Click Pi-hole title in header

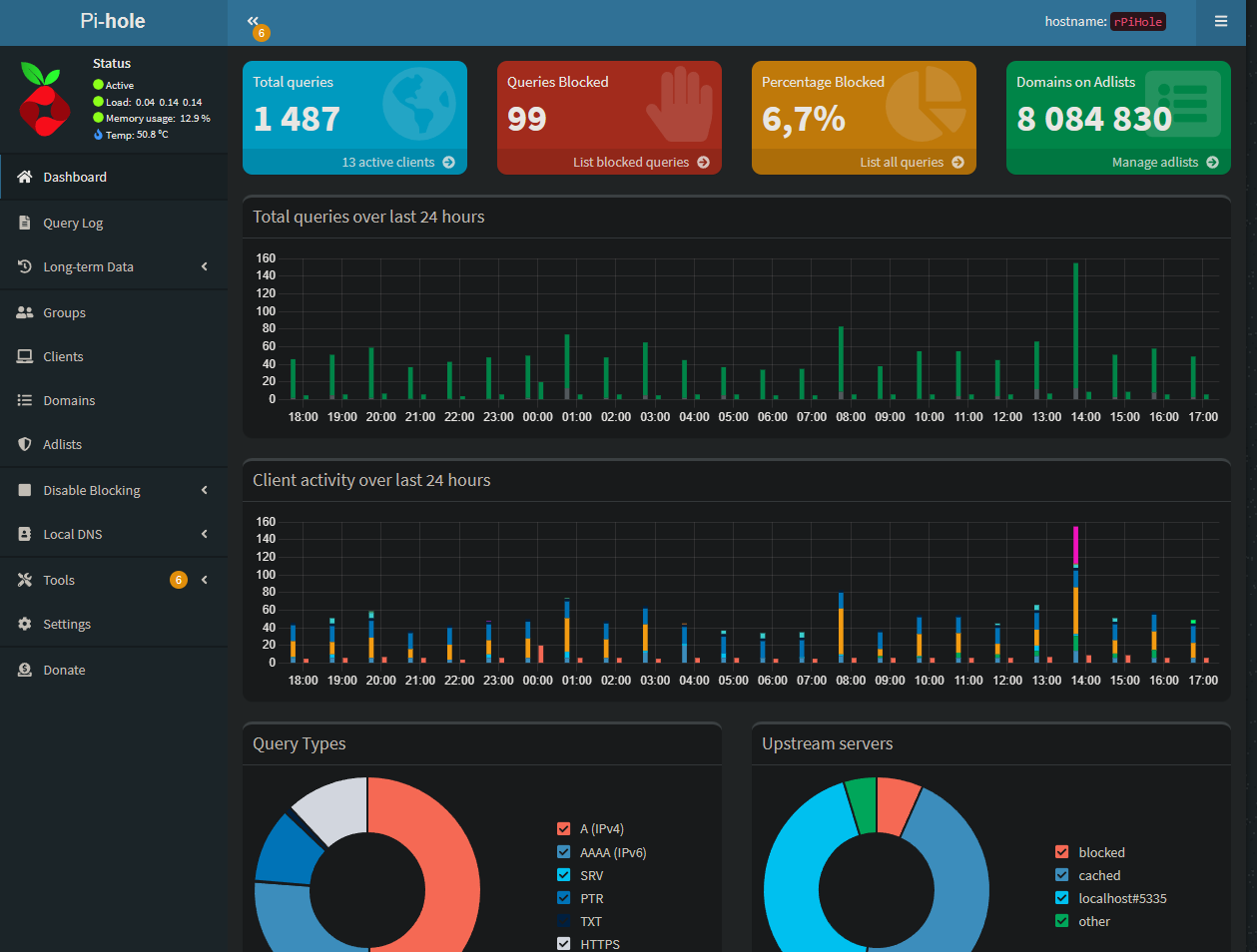pos(113,21)
